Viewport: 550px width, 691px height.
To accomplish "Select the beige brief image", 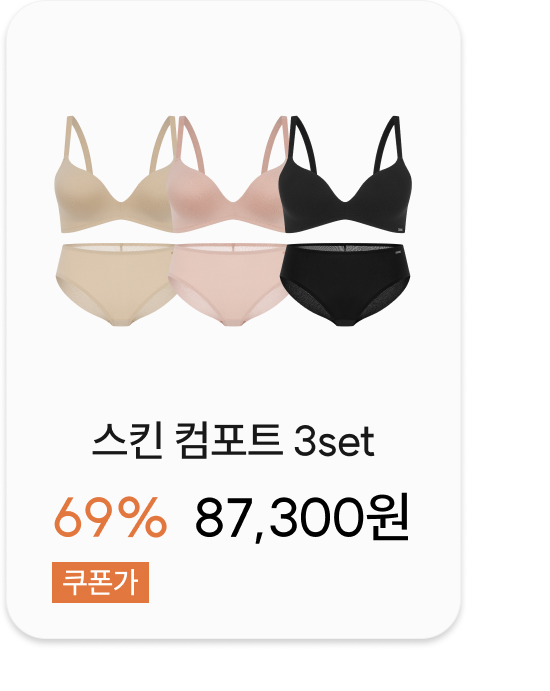I will 114,284.
